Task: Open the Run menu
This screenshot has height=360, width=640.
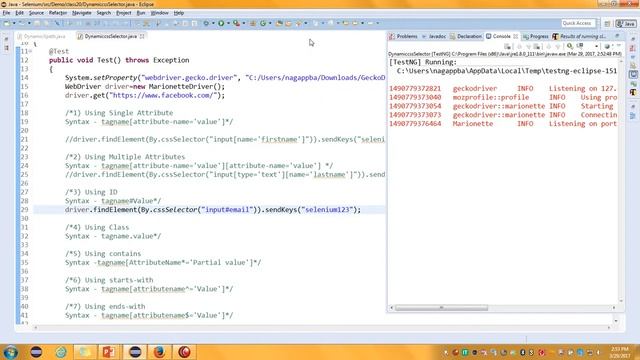Action: (141, 13)
